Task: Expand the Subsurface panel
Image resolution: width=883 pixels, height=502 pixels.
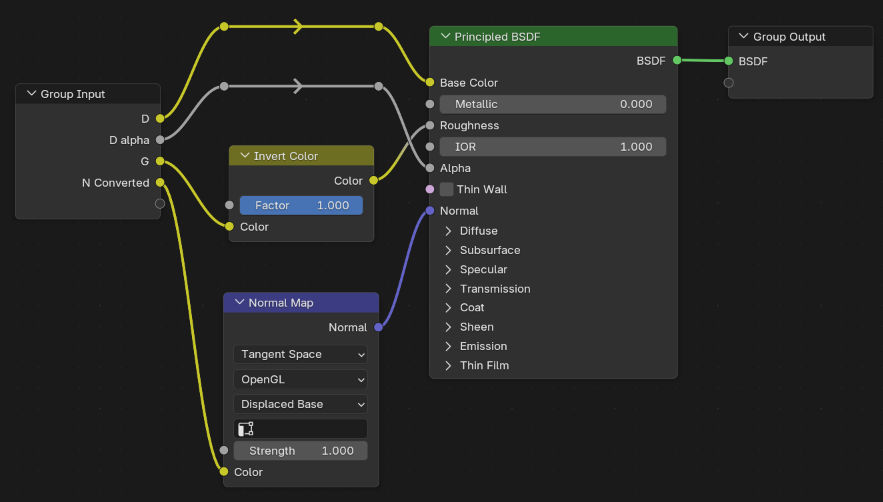Action: [448, 250]
